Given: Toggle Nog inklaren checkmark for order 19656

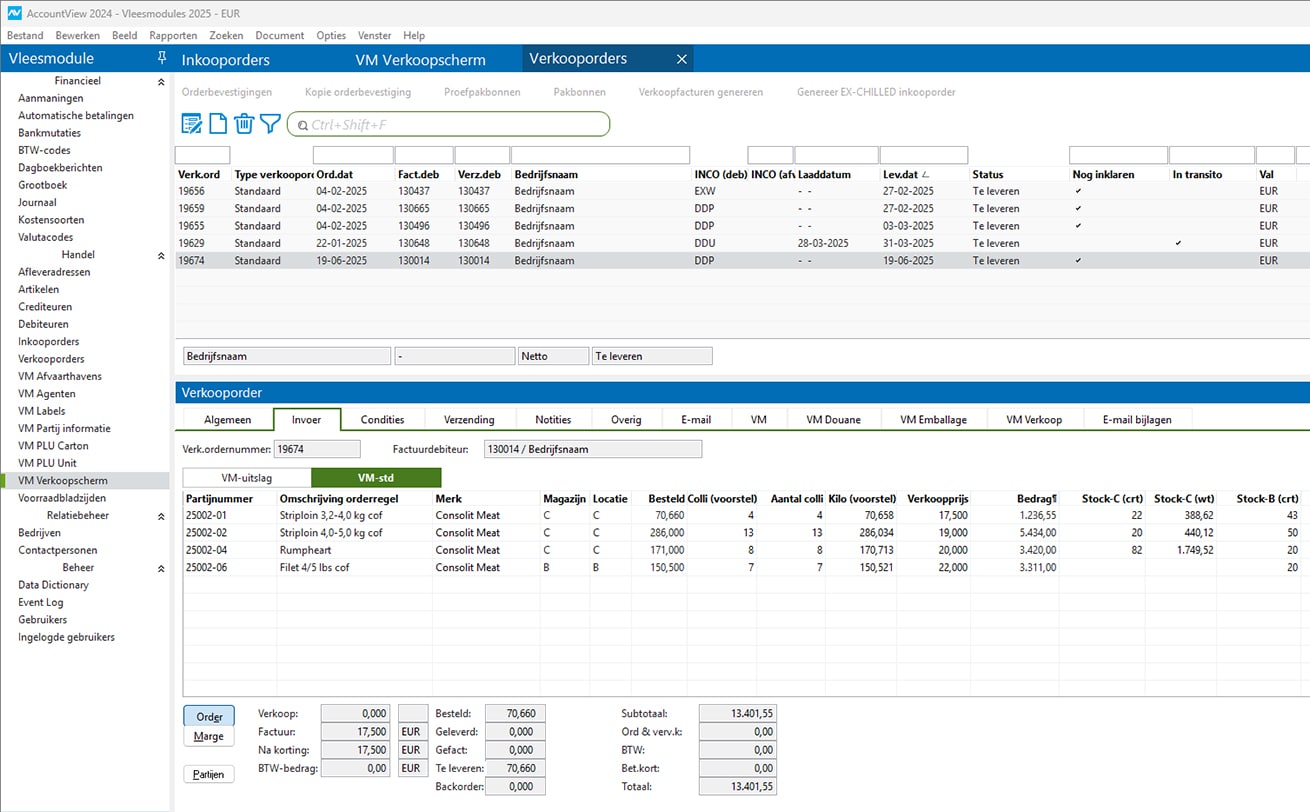Looking at the screenshot, I should click(x=1078, y=191).
